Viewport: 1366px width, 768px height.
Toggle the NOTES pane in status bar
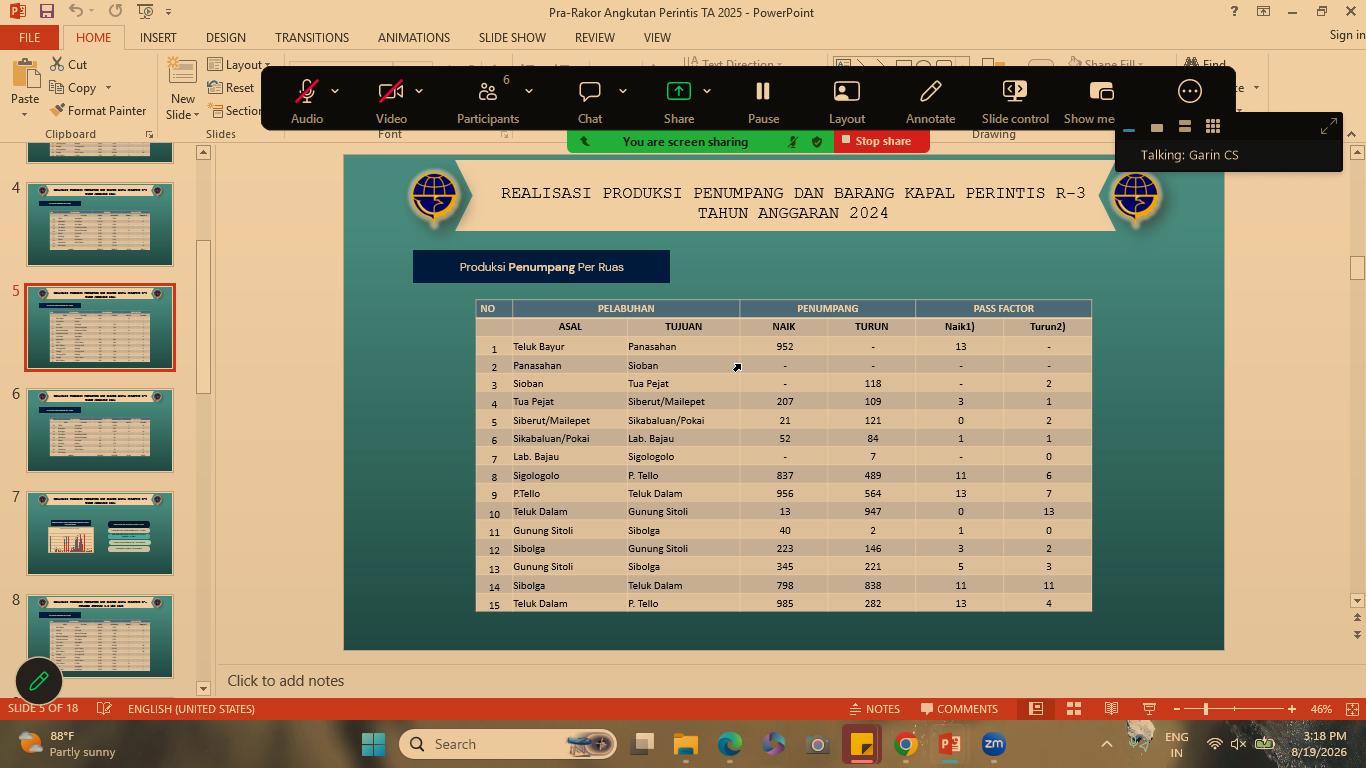point(874,709)
